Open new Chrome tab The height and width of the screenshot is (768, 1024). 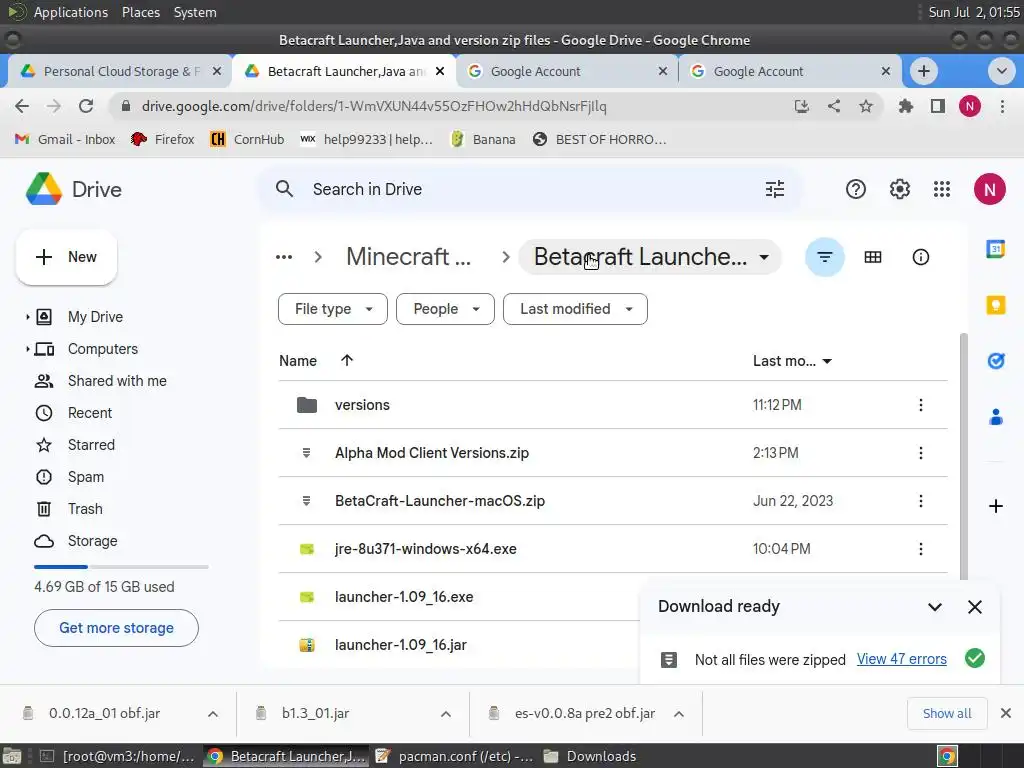pyautogui.click(x=923, y=71)
